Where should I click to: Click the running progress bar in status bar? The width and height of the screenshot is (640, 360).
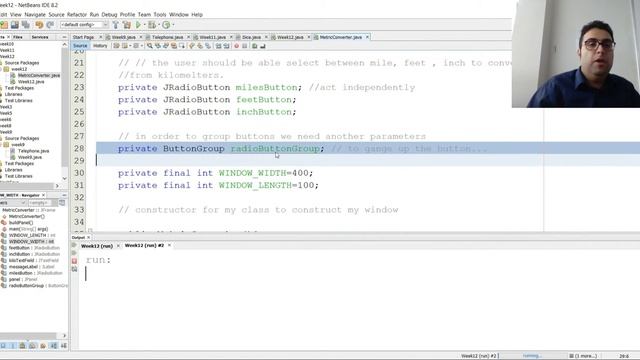click(533, 356)
